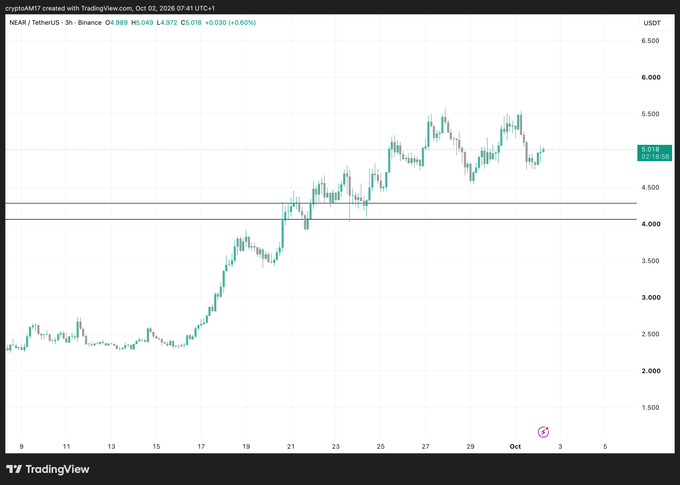
Task: Click the 3.000 price axis label
Action: pos(651,297)
